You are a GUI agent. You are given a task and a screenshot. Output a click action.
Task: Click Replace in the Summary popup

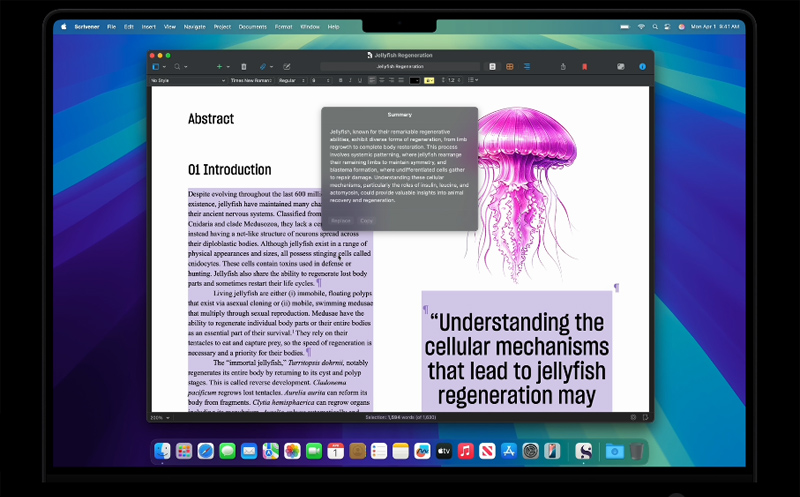[x=341, y=220]
